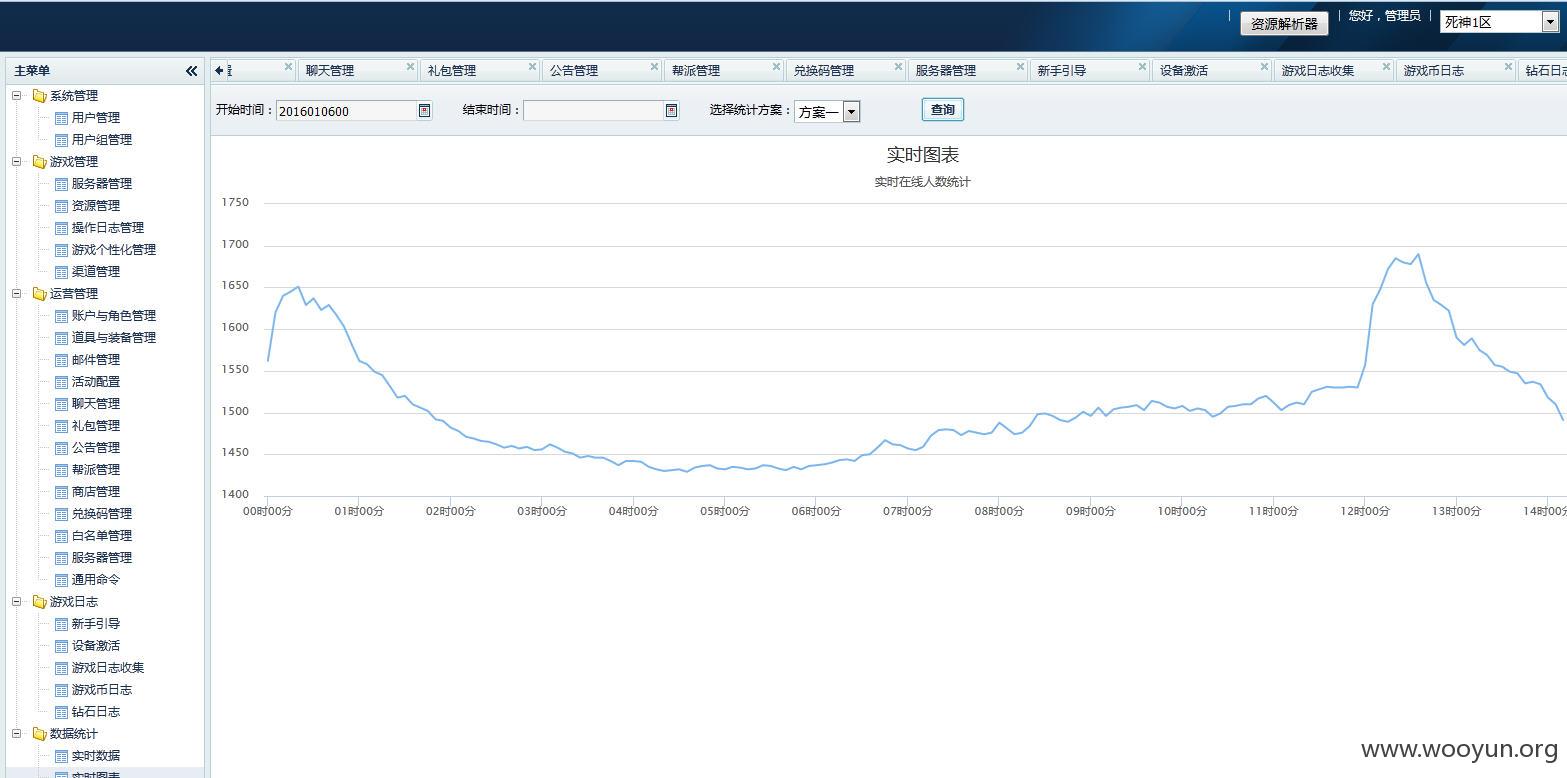The width and height of the screenshot is (1567, 778).
Task: Collapse the 系统管理 tree node
Action: [x=17, y=96]
